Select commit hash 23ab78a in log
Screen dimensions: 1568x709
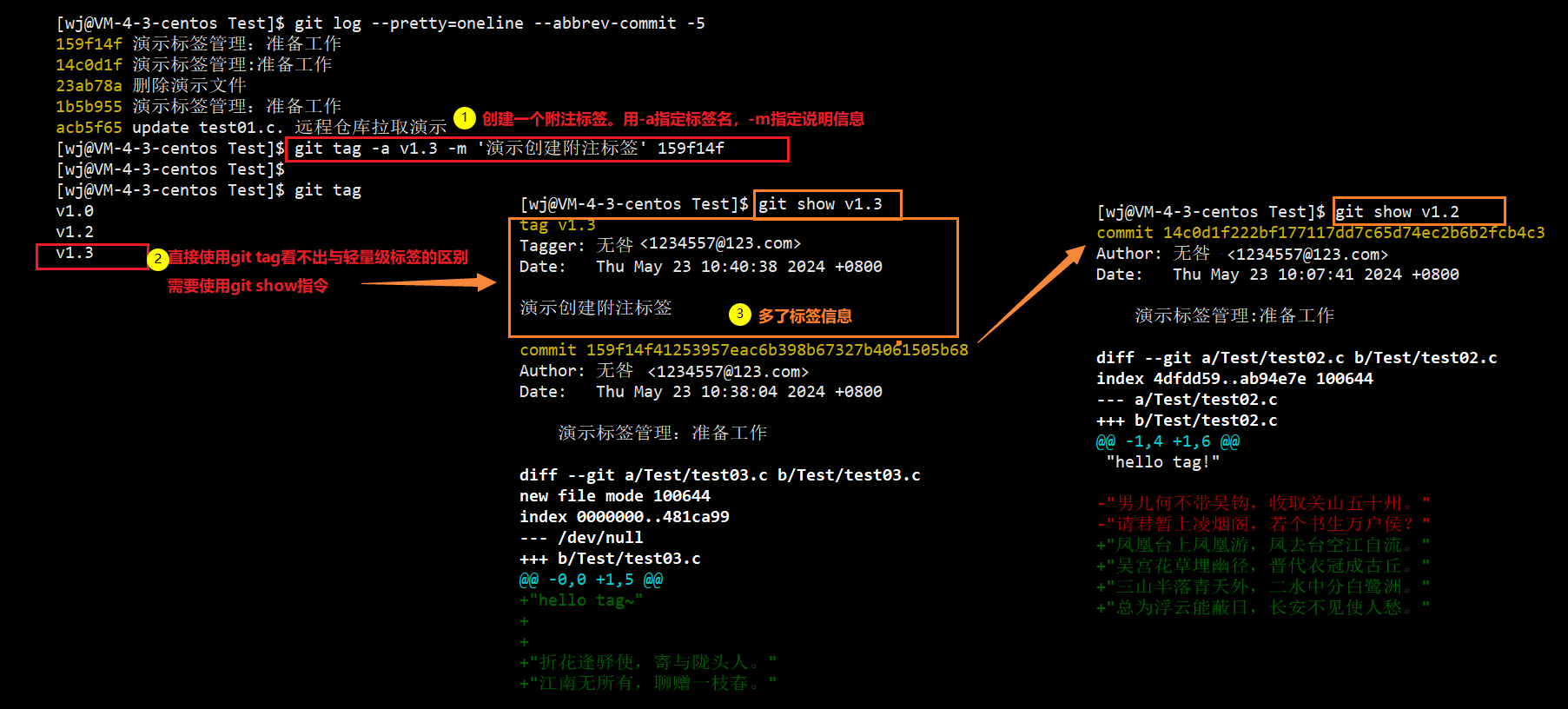tap(89, 86)
